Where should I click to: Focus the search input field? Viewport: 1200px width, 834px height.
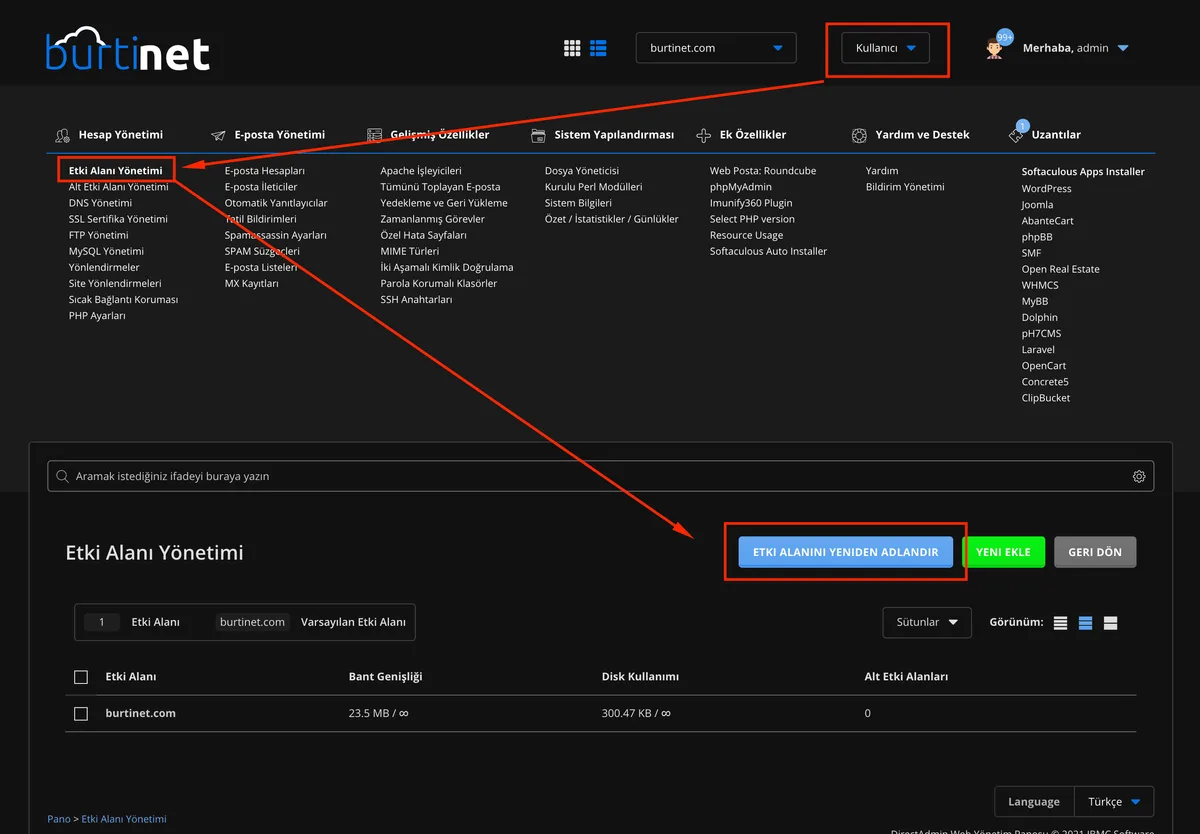pos(600,477)
